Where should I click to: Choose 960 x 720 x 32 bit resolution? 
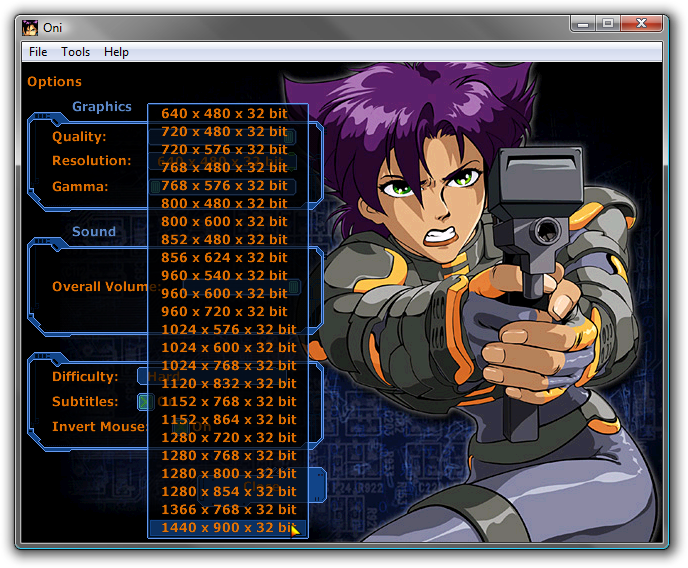click(228, 311)
